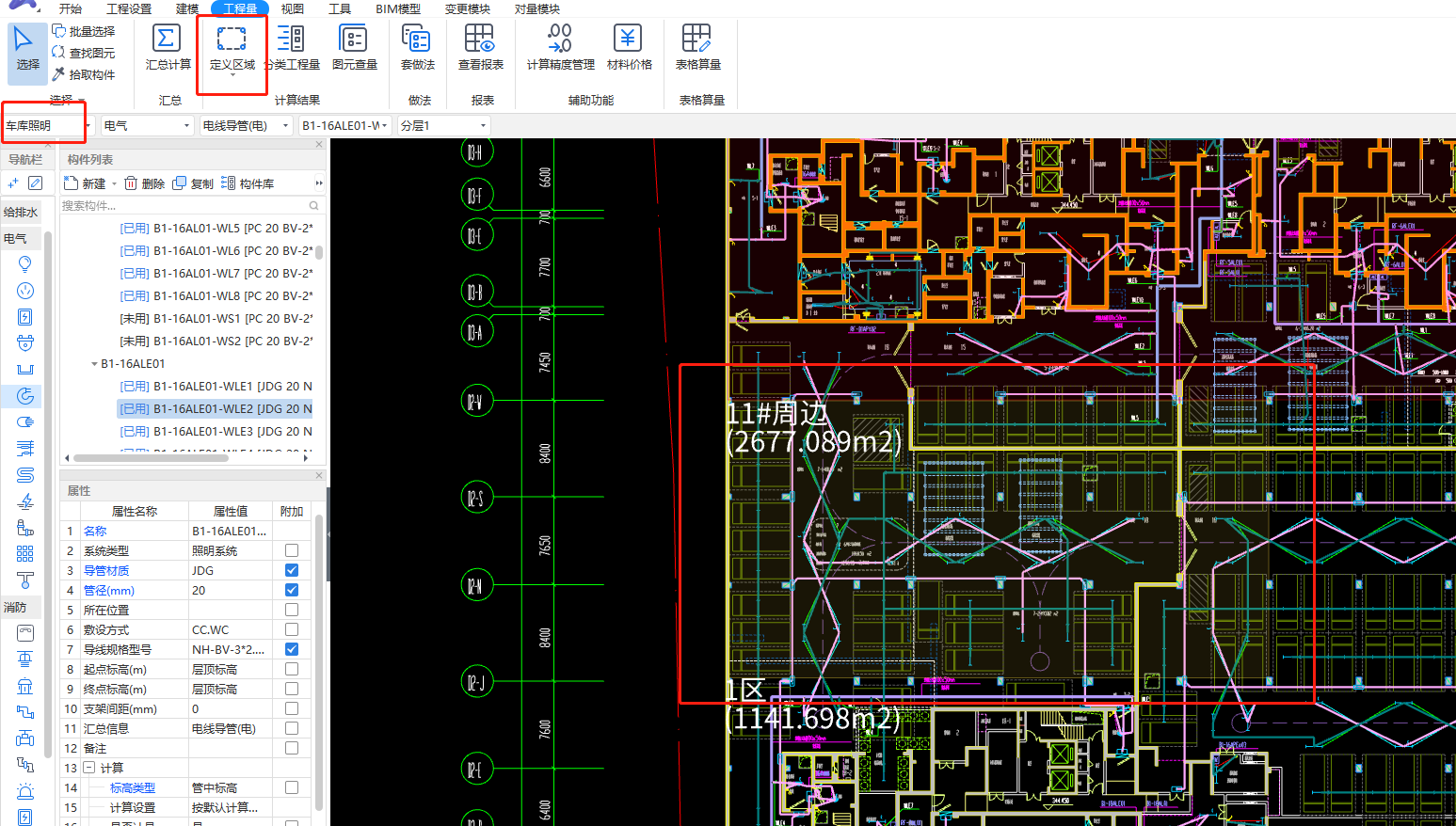This screenshot has height=826, width=1456.
Task: Open 分类工程量 quantities
Action: (292, 48)
